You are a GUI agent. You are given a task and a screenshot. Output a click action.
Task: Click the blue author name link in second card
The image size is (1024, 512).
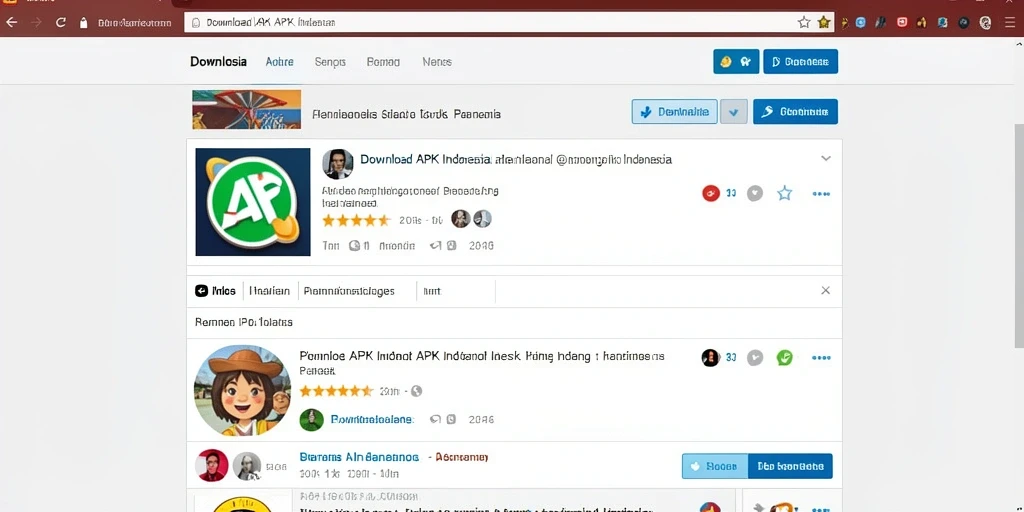[x=372, y=419]
